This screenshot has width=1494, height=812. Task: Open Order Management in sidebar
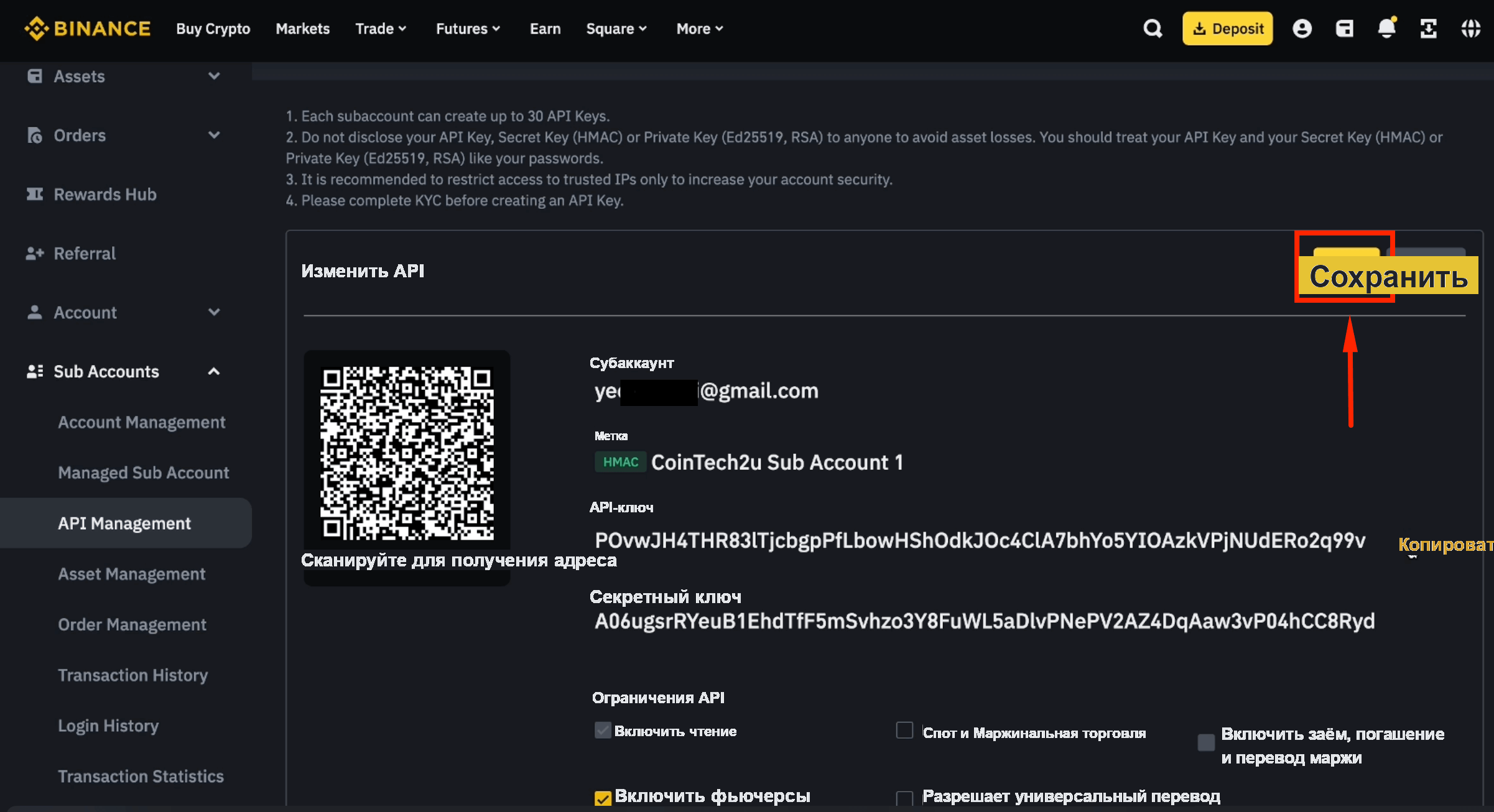pos(132,624)
